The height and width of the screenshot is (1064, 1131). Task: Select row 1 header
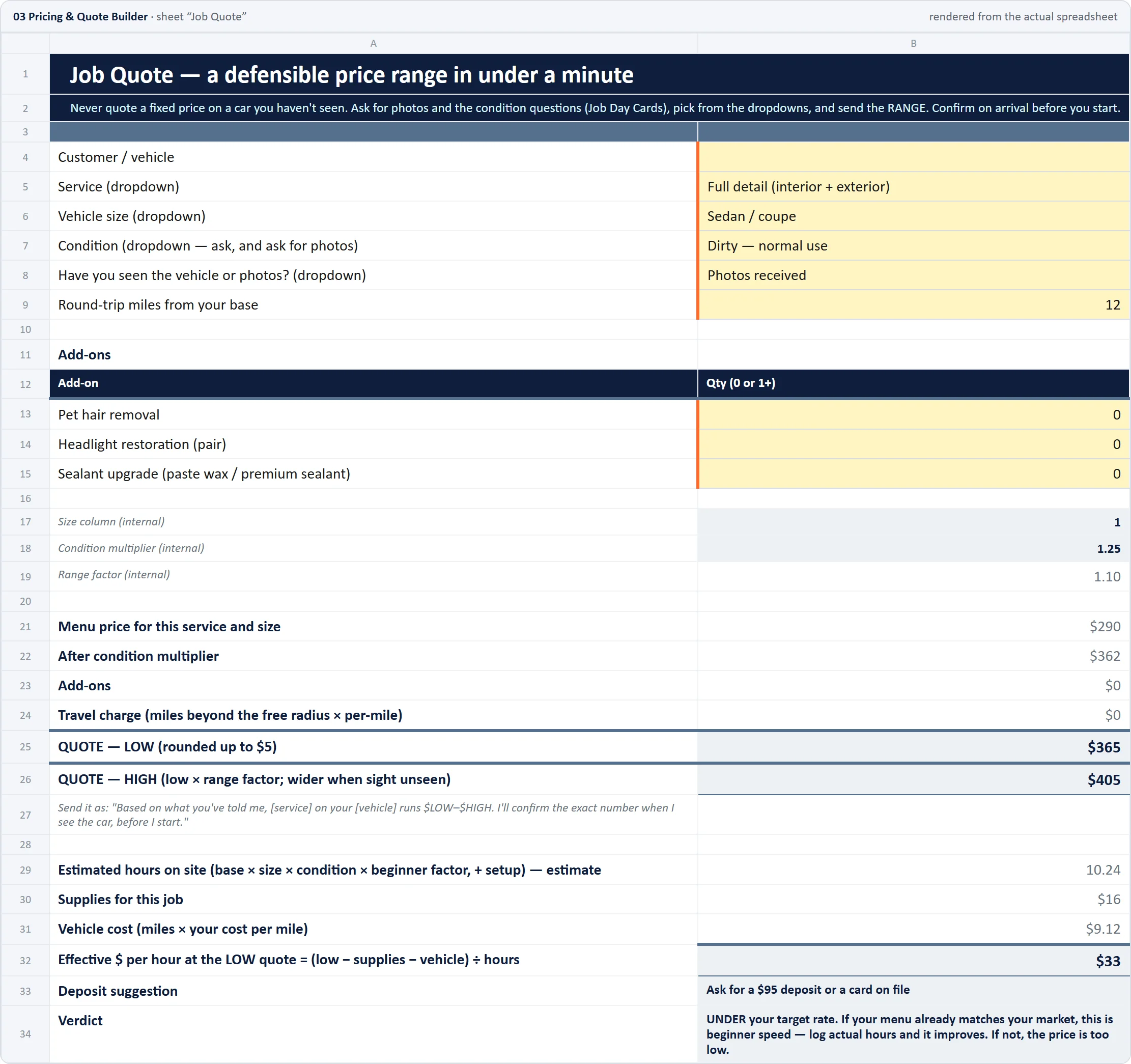coord(25,74)
